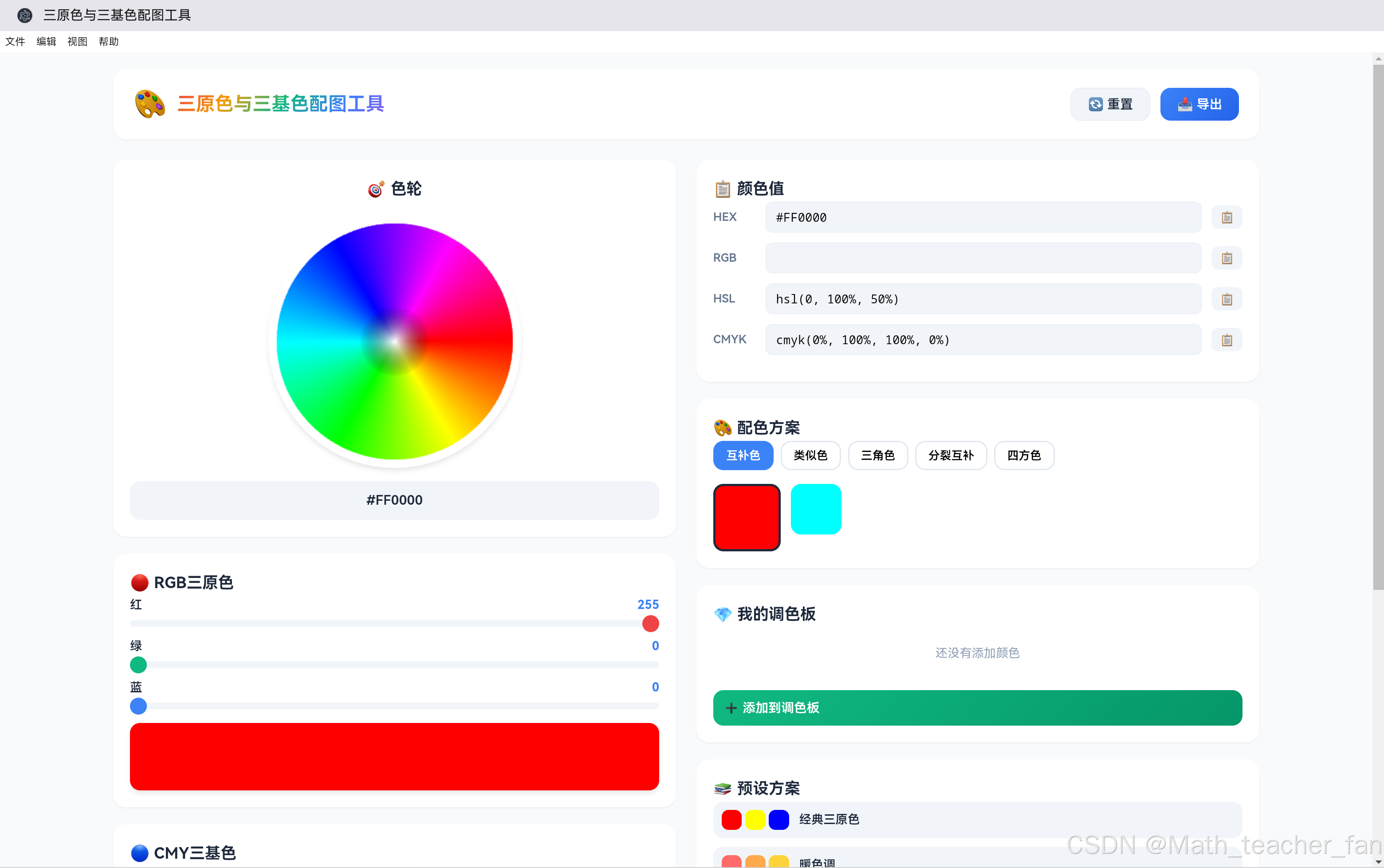Click the blue dot in 经典三原色 preset
1384x868 pixels.
click(x=778, y=820)
